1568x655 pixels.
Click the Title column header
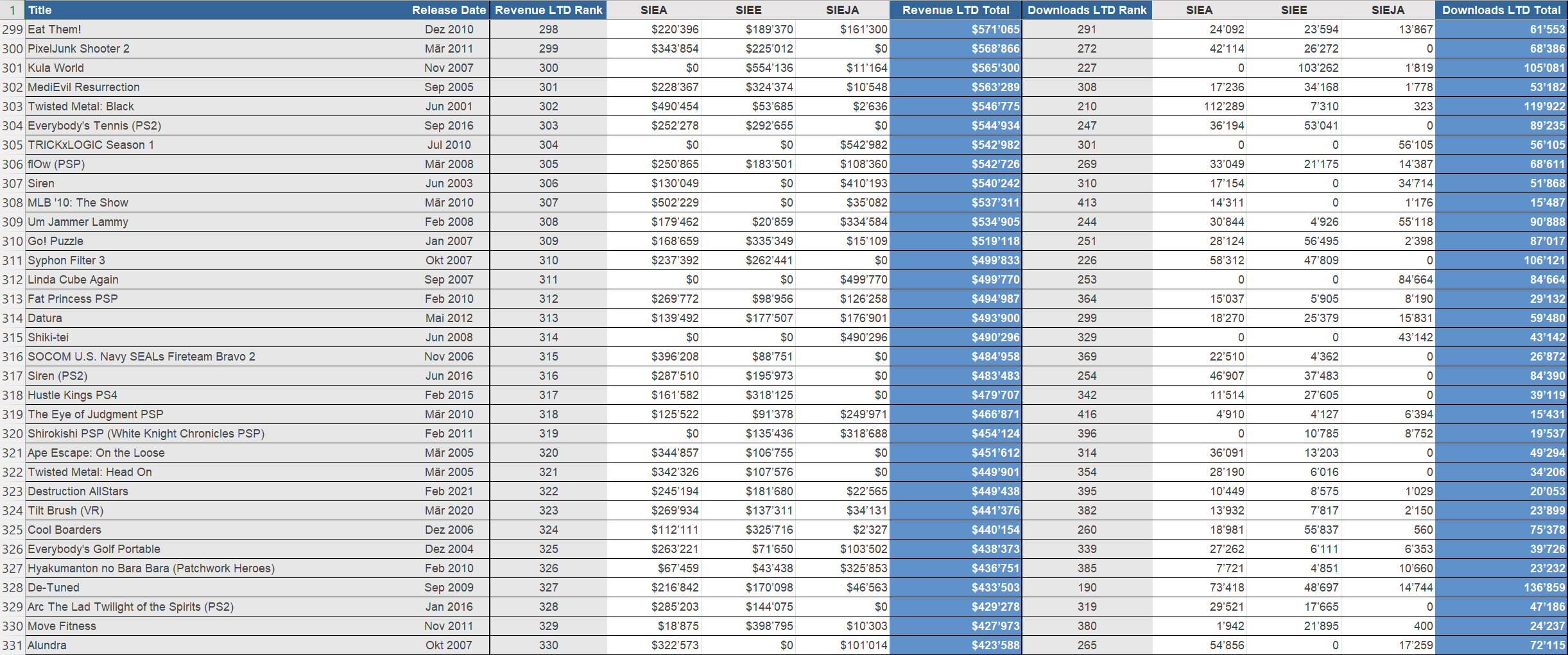coord(40,10)
